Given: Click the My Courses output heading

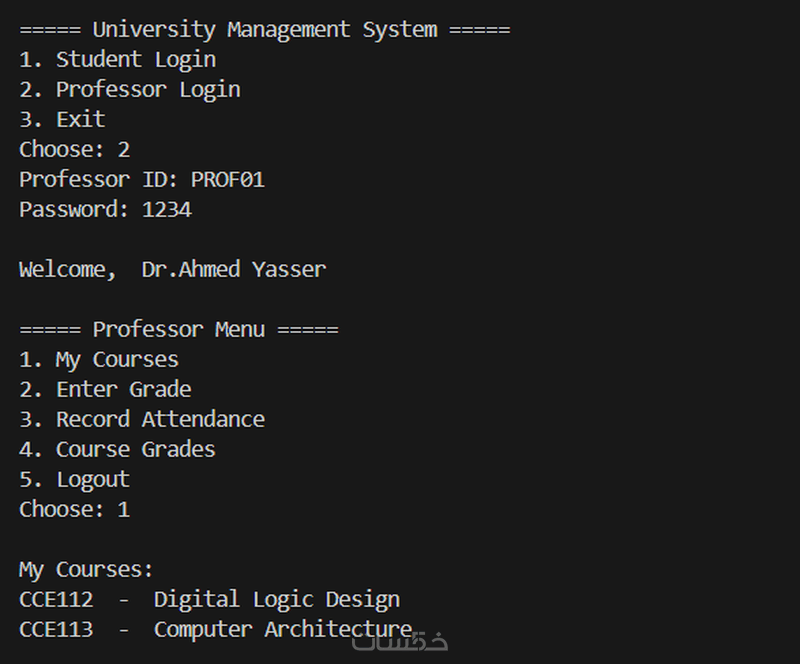Looking at the screenshot, I should [x=86, y=570].
